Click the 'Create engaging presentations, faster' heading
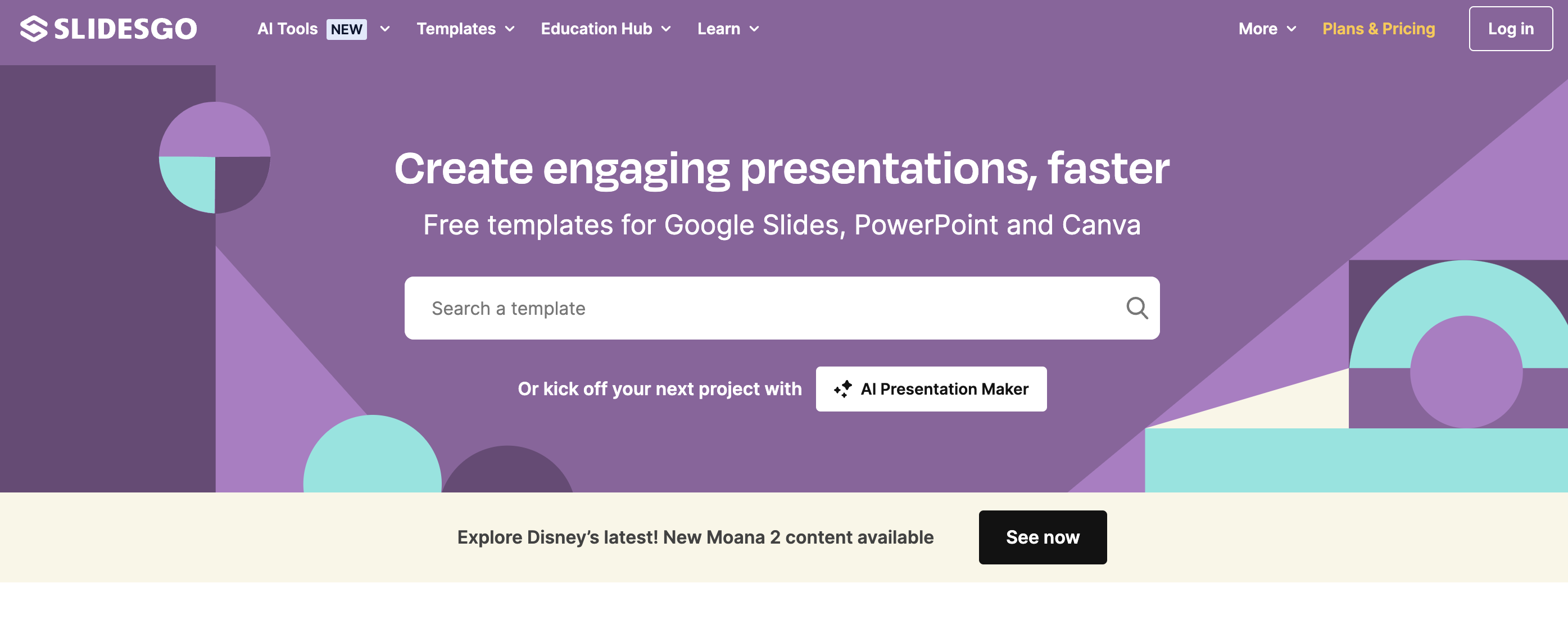Screen dimensions: 1568x633 [x=782, y=169]
